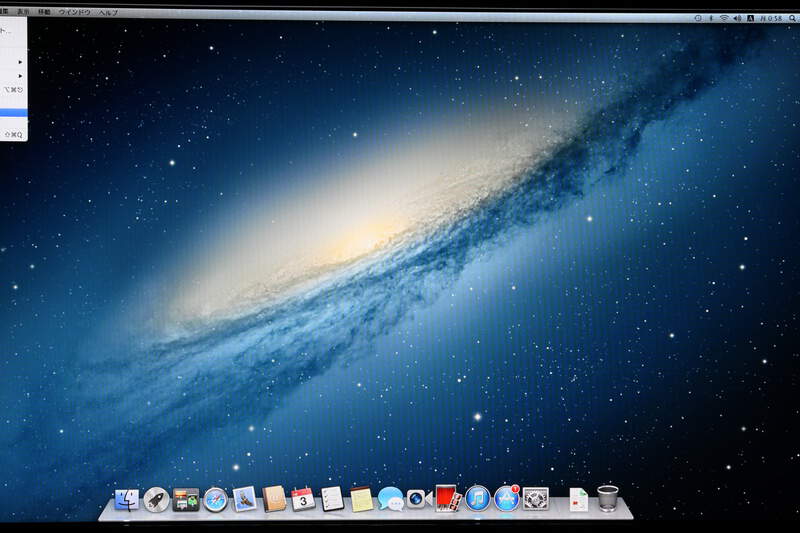Open System Preferences gear icon
The height and width of the screenshot is (533, 800).
tap(536, 499)
